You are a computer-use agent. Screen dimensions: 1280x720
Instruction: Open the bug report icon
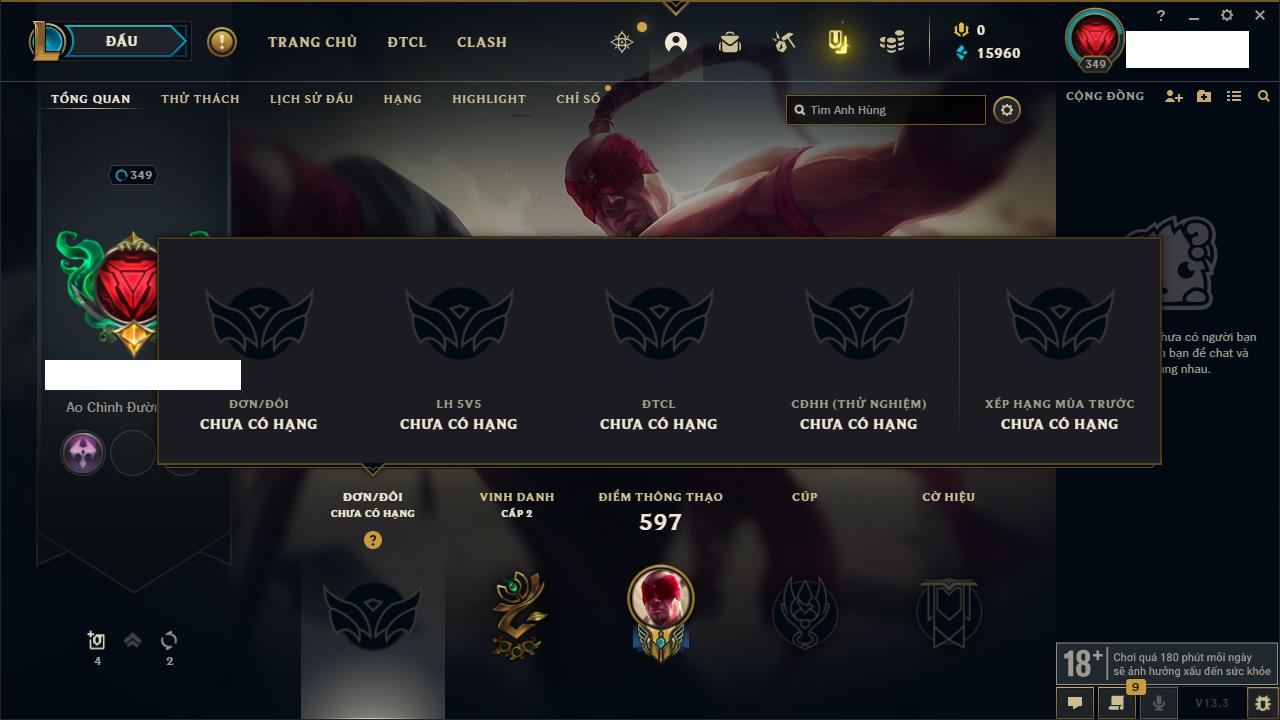tap(1262, 703)
